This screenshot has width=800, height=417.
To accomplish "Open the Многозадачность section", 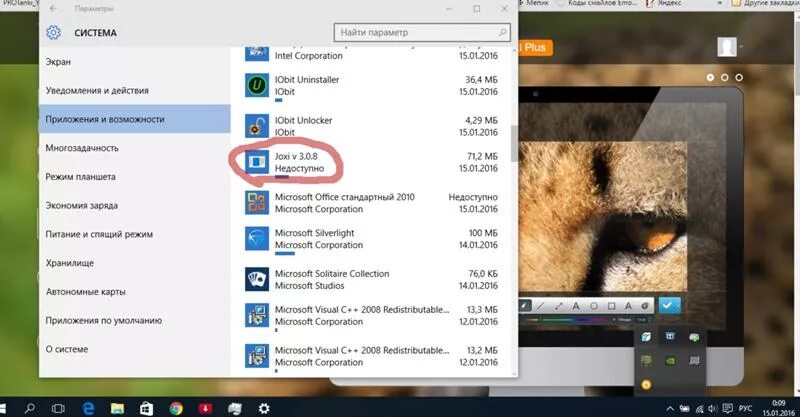I will pos(82,148).
